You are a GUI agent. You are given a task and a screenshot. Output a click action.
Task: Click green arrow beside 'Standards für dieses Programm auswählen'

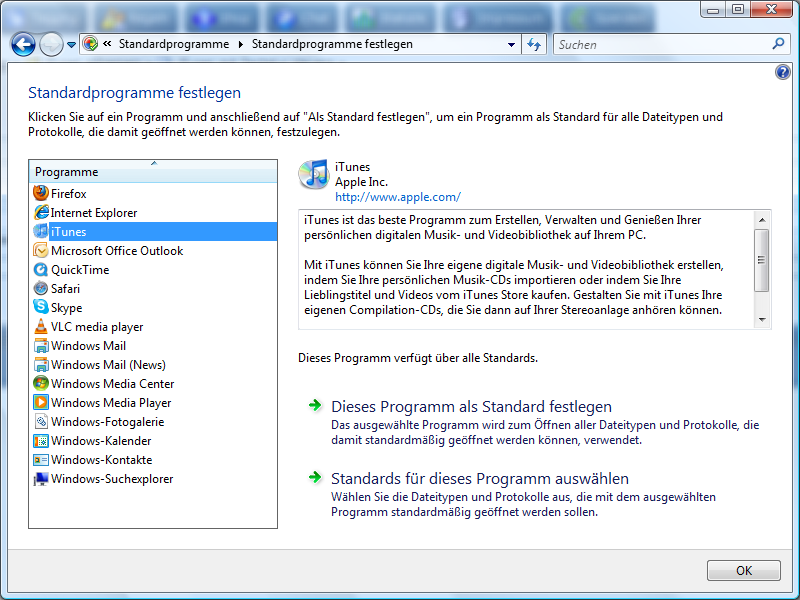tap(315, 477)
